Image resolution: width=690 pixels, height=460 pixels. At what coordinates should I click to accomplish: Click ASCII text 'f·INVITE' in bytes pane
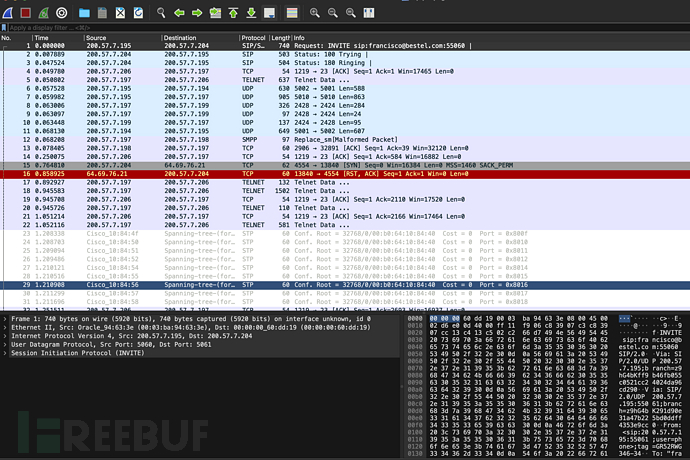666,333
